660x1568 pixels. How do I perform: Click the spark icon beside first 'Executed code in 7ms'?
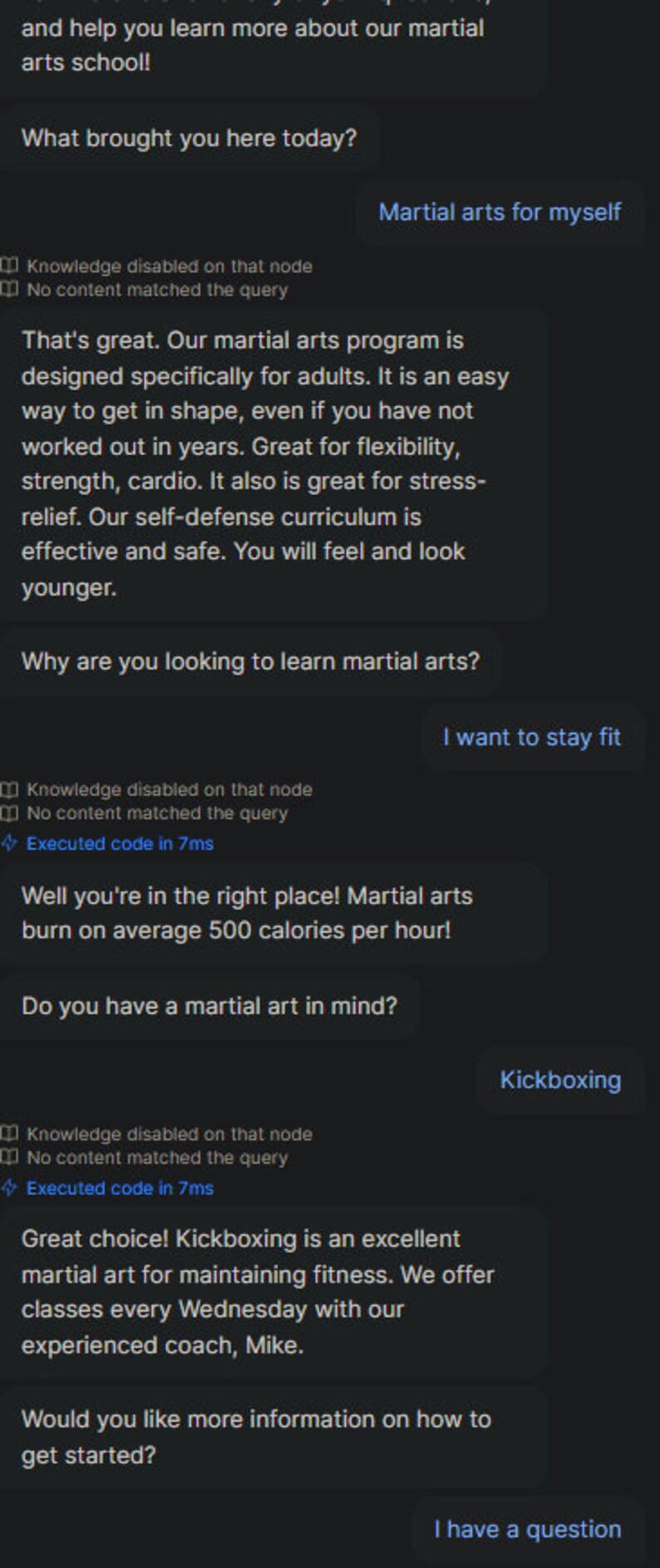[9, 843]
